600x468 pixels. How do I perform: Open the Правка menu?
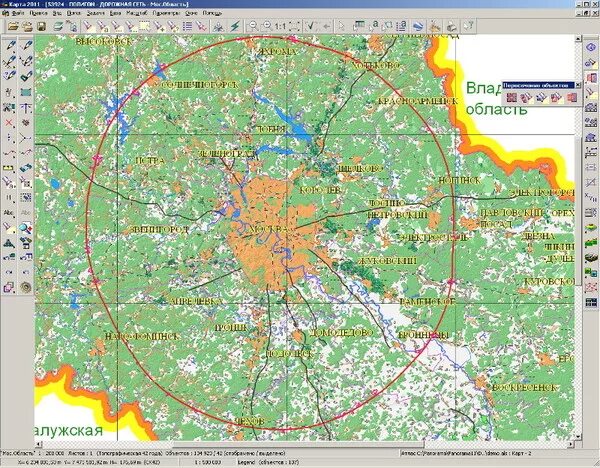point(38,13)
